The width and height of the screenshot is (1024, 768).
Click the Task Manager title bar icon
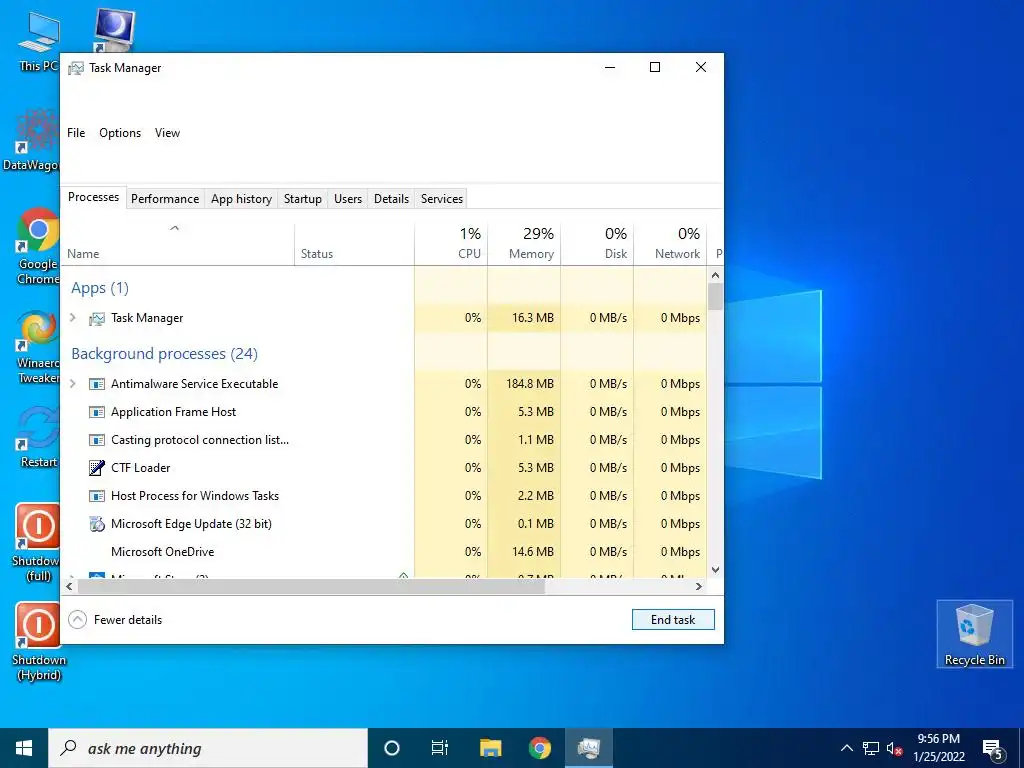(76, 68)
